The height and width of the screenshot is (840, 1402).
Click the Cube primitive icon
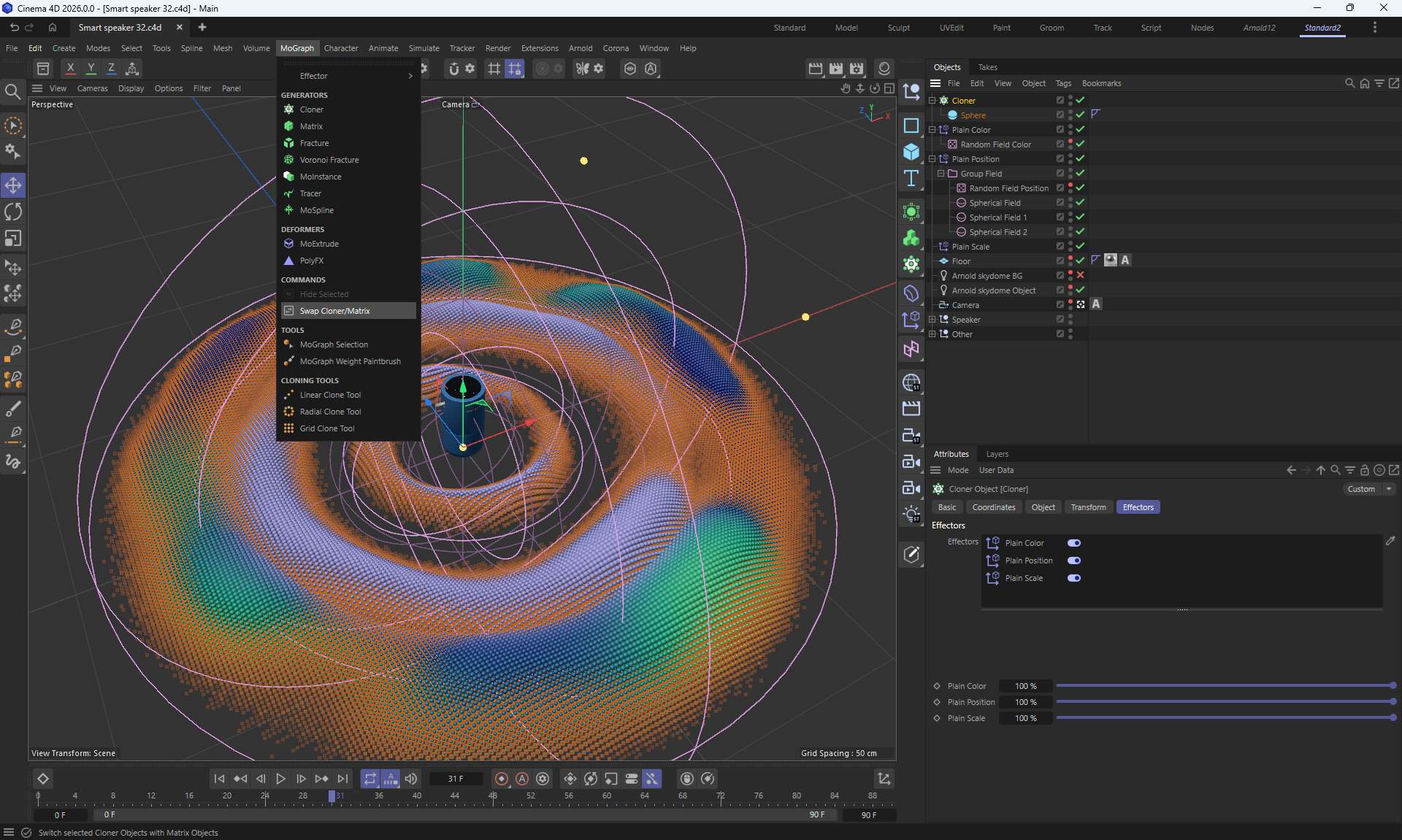tap(911, 152)
